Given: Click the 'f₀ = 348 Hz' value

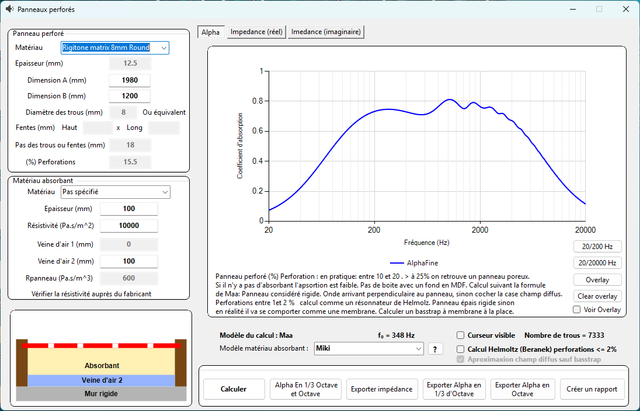Looking at the screenshot, I should 396,335.
